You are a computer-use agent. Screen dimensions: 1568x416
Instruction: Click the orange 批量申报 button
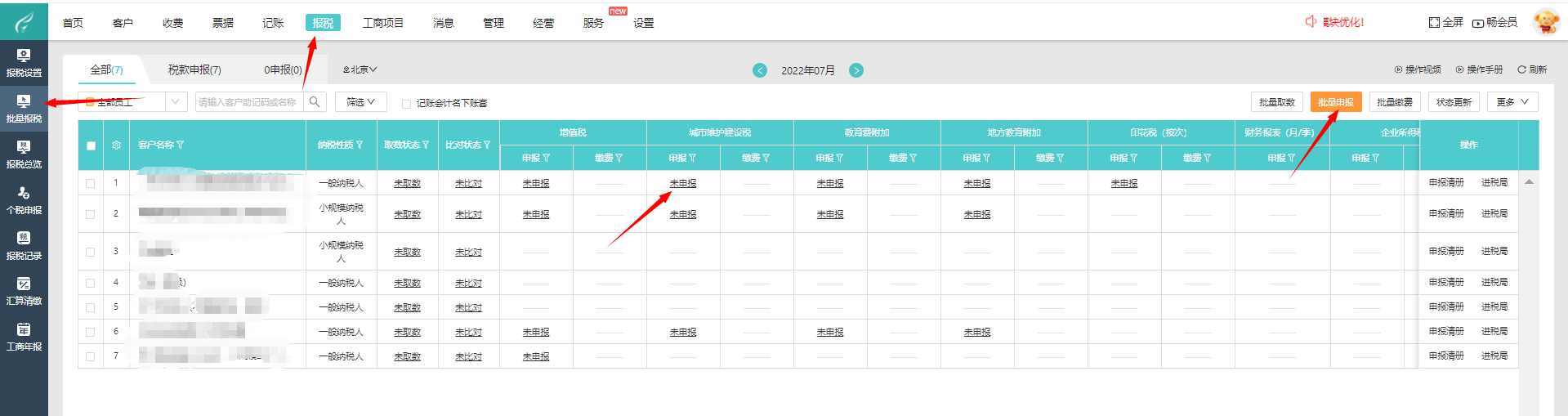(1336, 102)
